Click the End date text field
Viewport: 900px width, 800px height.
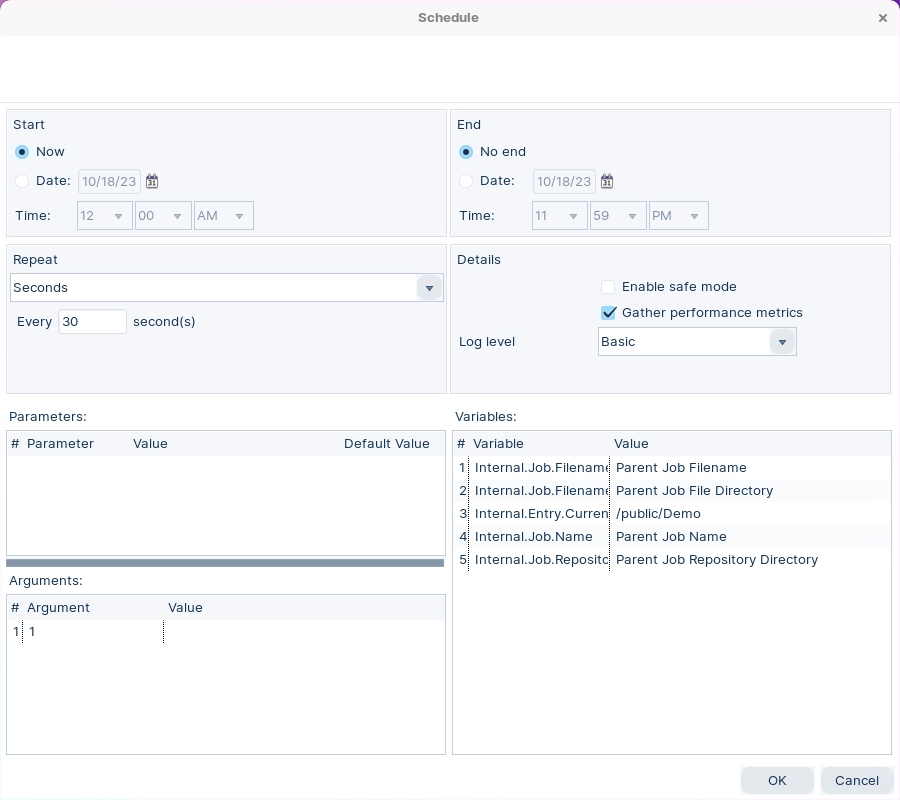(564, 181)
